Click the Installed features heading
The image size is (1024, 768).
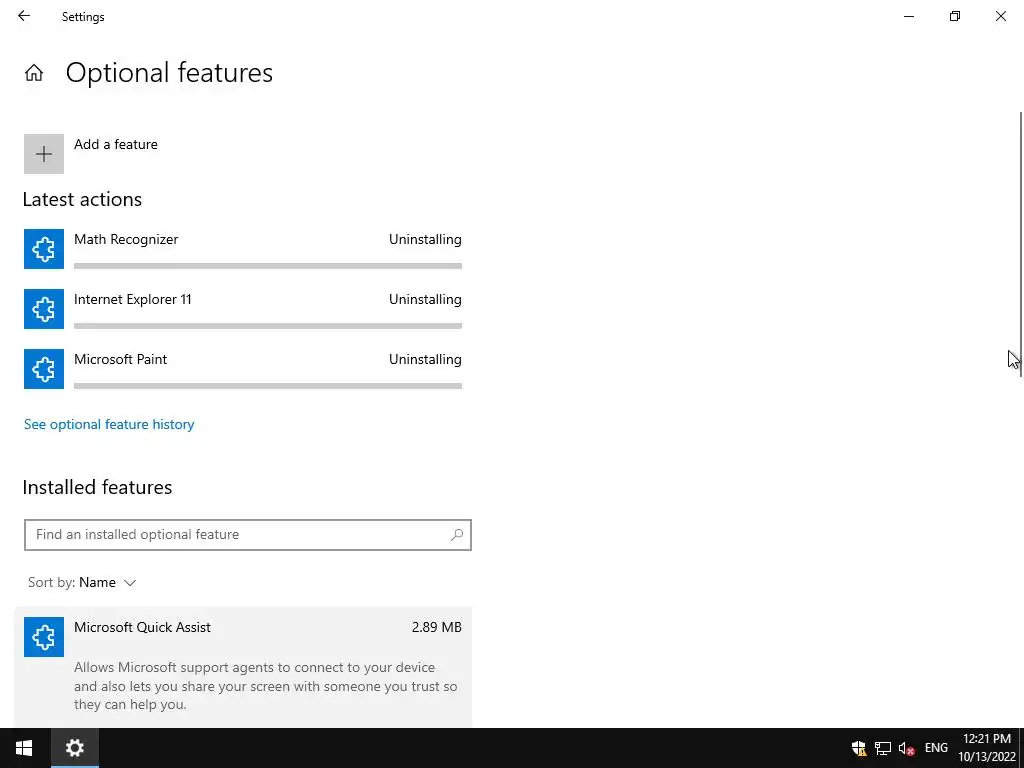97,487
